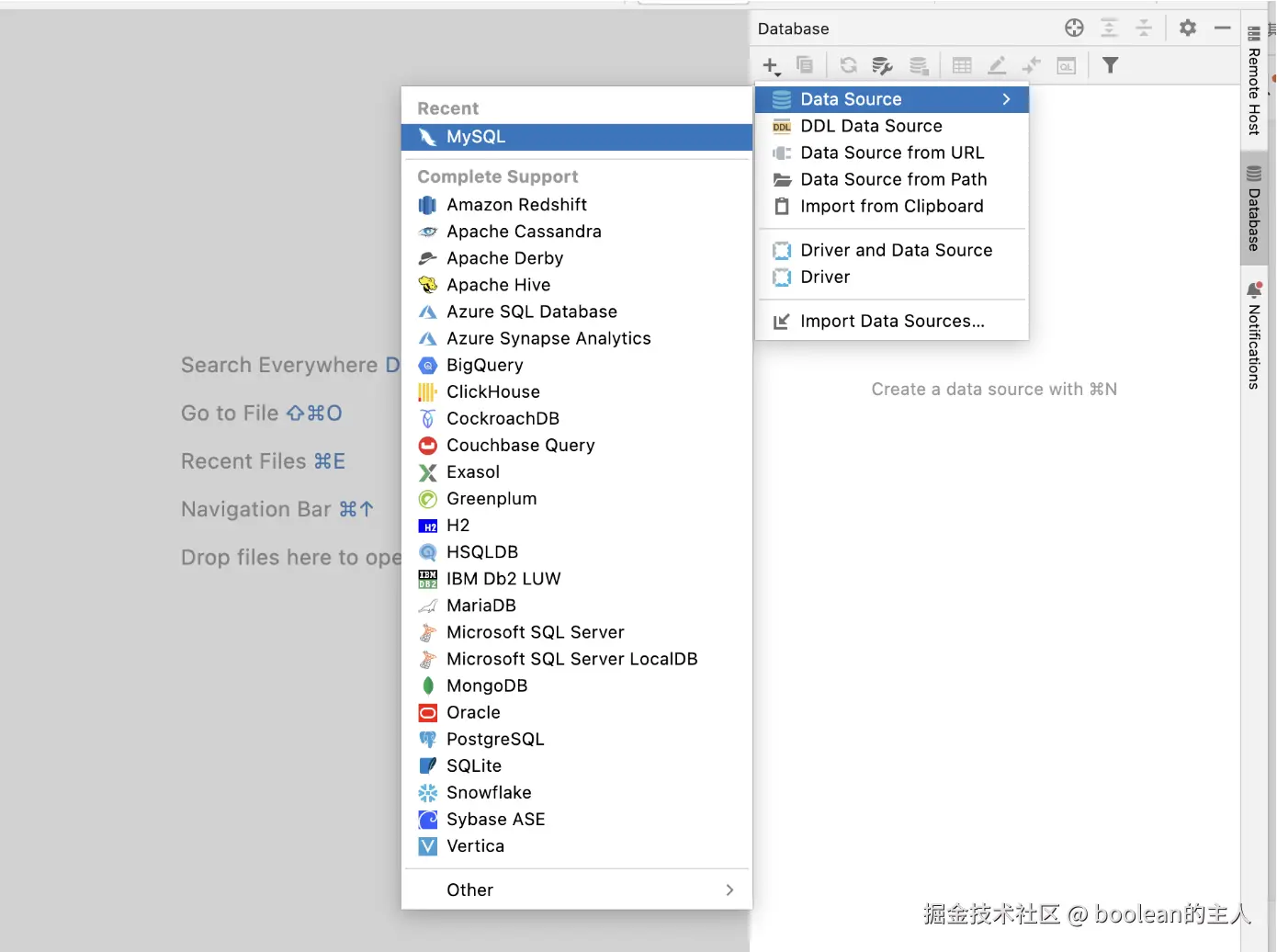This screenshot has height=952, width=1277.
Task: Click the PostgreSQL elephant icon
Action: 428,739
